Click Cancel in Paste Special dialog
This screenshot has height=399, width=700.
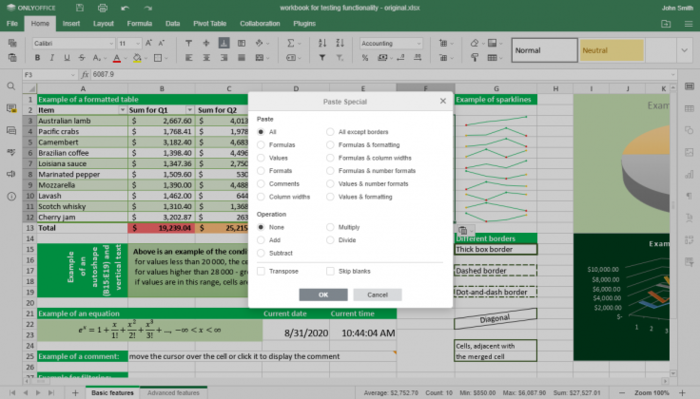click(377, 295)
